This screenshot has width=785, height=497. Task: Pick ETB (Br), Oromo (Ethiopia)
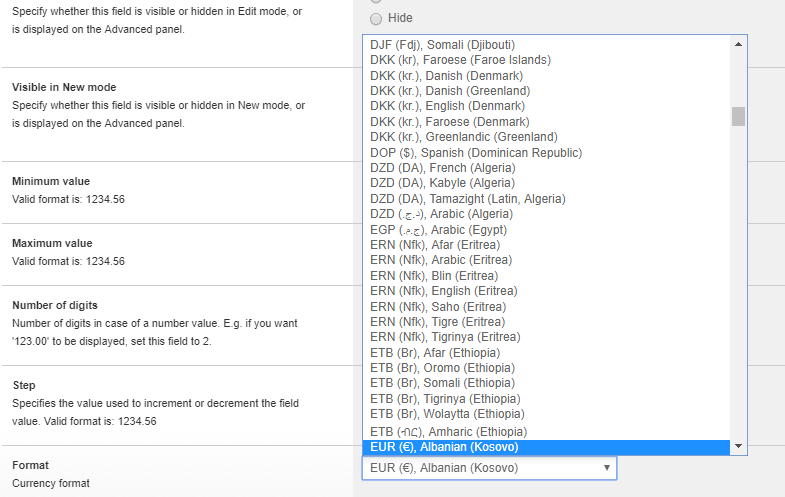pos(546,368)
